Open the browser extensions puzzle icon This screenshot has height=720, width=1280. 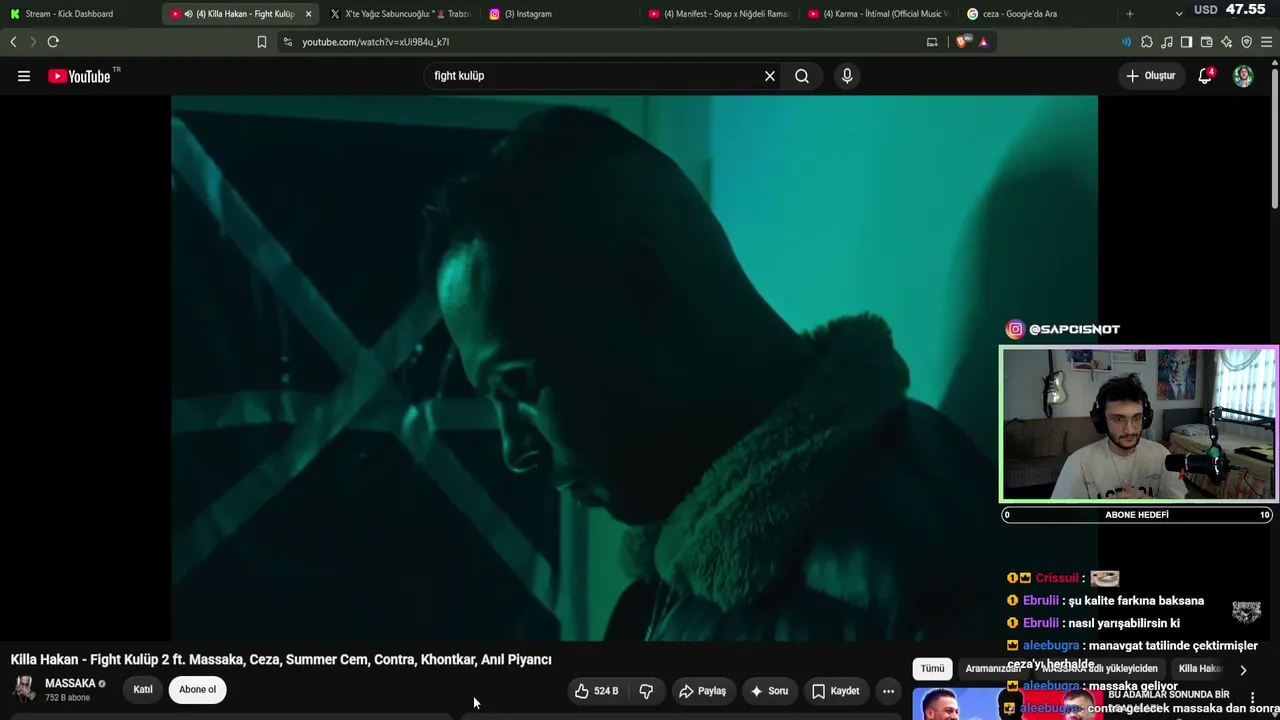pyautogui.click(x=1147, y=42)
